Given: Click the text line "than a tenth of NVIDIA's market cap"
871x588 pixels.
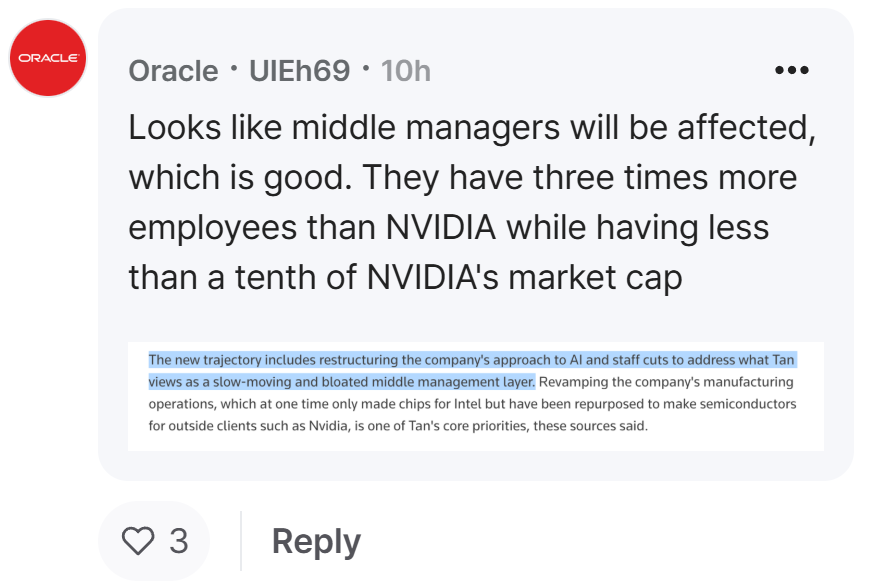Looking at the screenshot, I should pyautogui.click(x=406, y=277).
